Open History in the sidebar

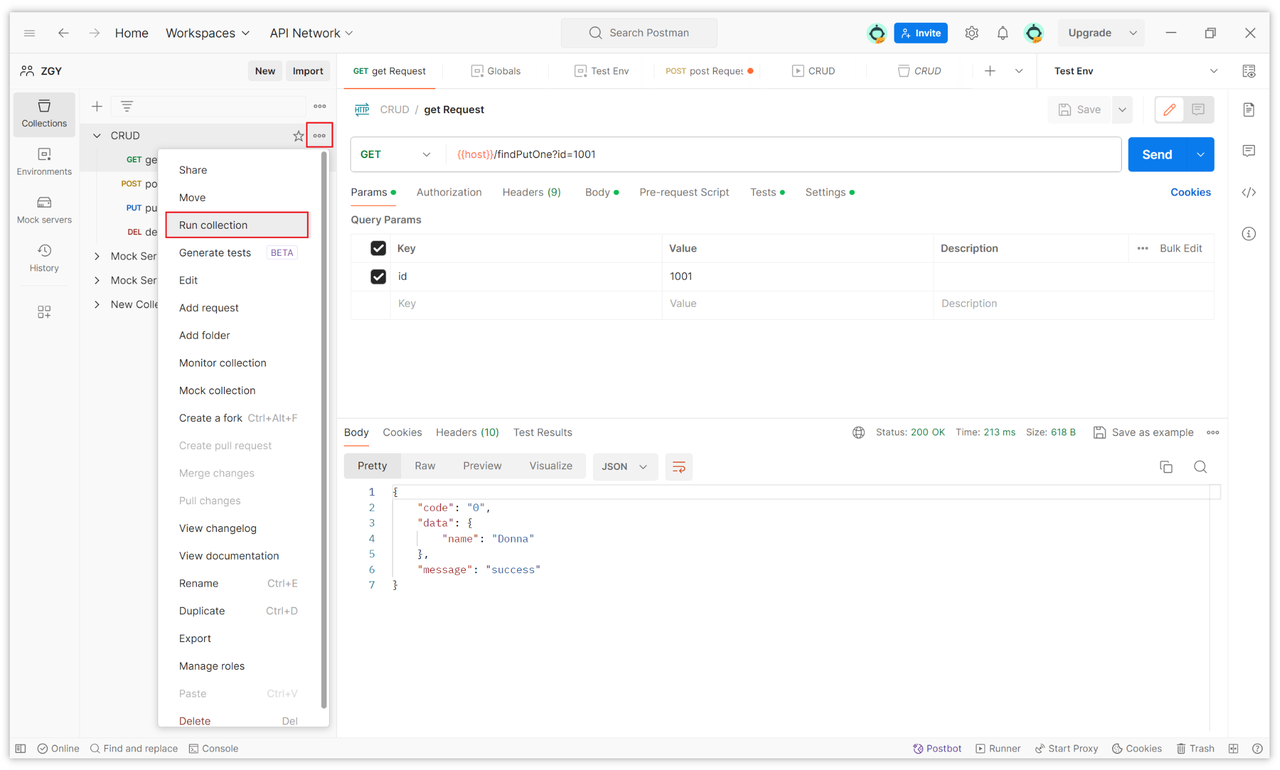coord(44,258)
